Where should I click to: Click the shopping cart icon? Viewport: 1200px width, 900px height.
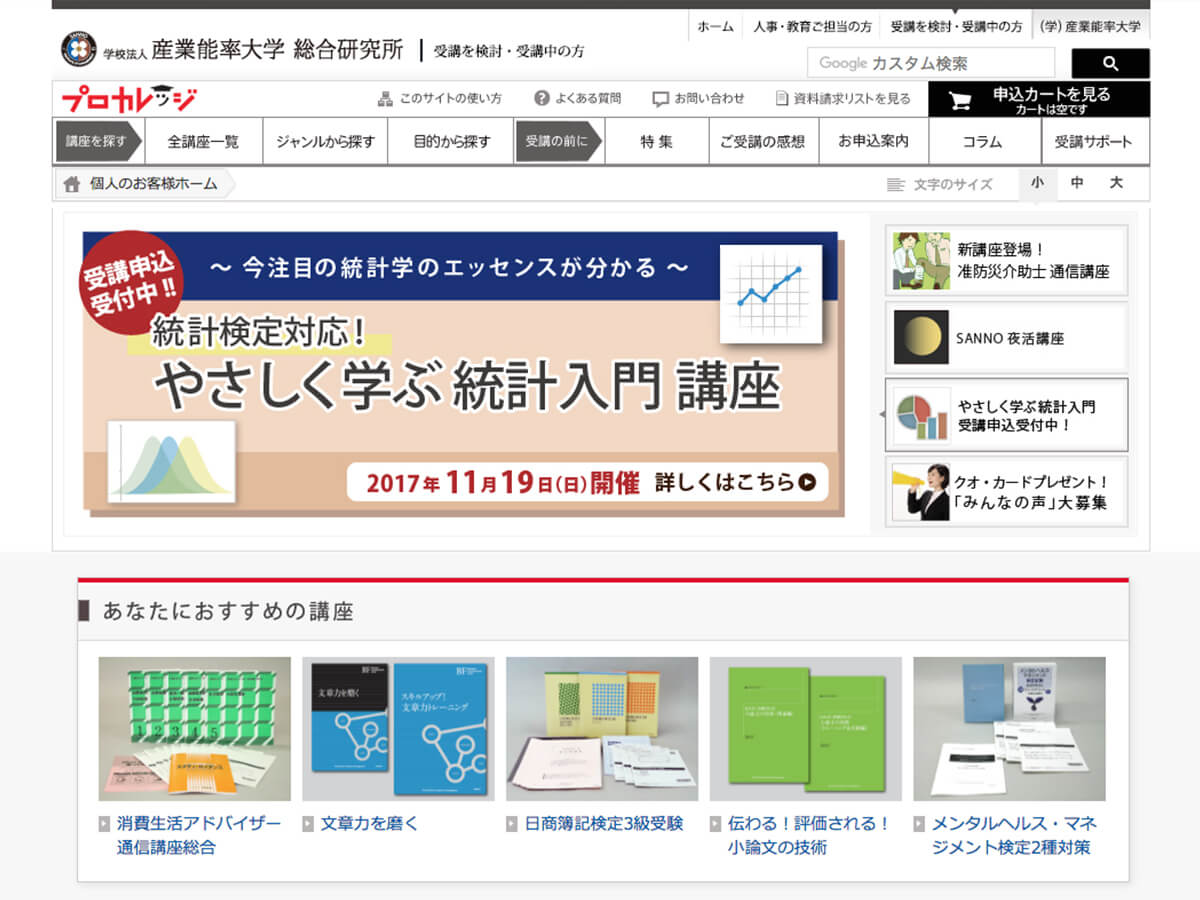coord(960,100)
